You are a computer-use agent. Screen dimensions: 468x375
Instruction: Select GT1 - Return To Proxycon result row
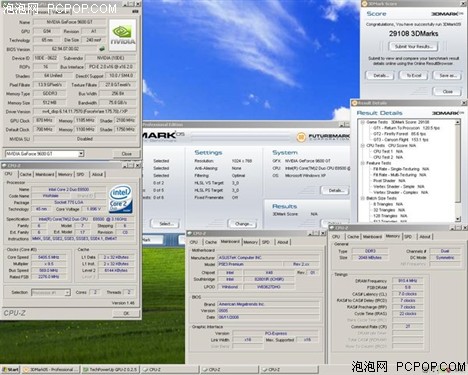click(x=406, y=128)
